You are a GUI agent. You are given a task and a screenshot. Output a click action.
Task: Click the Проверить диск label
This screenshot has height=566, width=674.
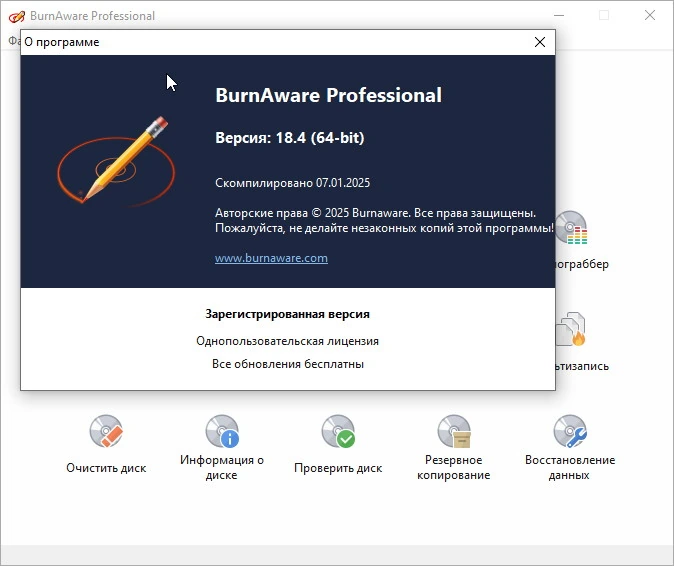338,468
